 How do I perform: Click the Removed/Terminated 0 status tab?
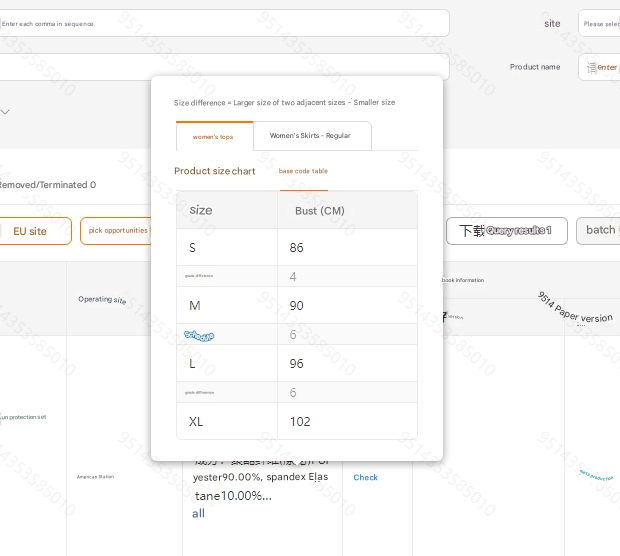pyautogui.click(x=47, y=185)
